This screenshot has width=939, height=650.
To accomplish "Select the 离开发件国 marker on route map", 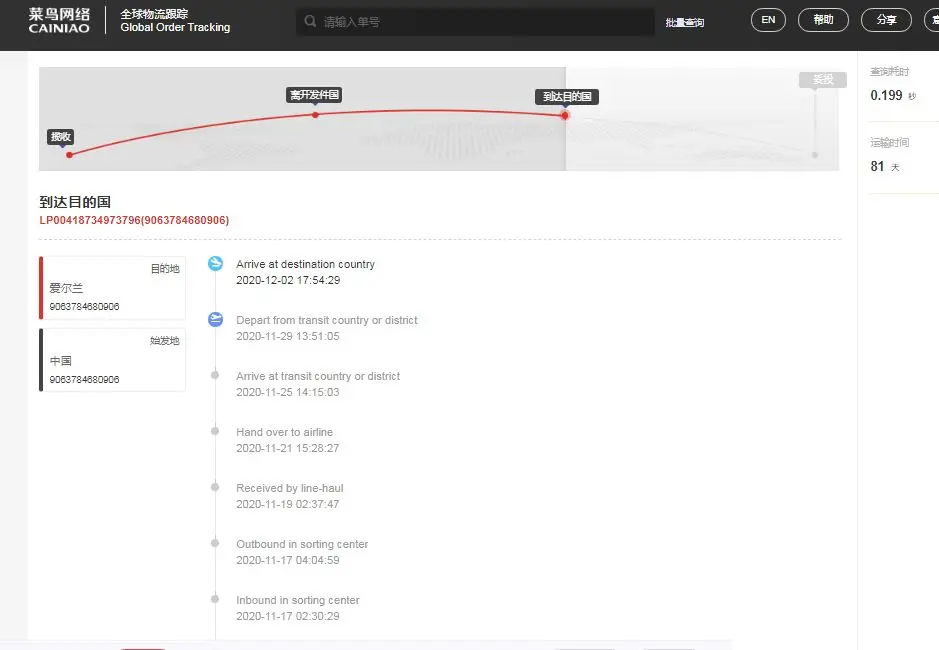I will pos(315,95).
